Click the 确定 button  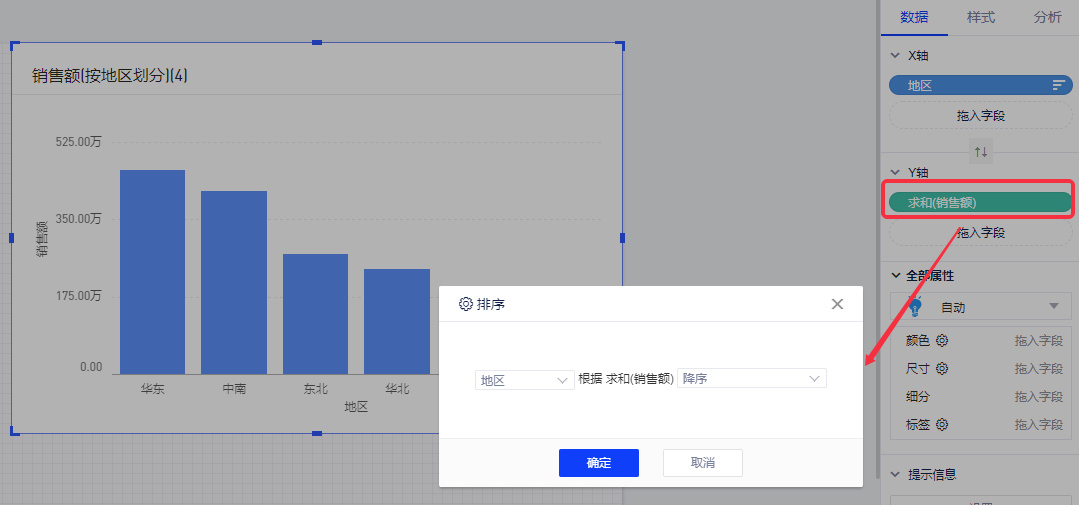[598, 463]
